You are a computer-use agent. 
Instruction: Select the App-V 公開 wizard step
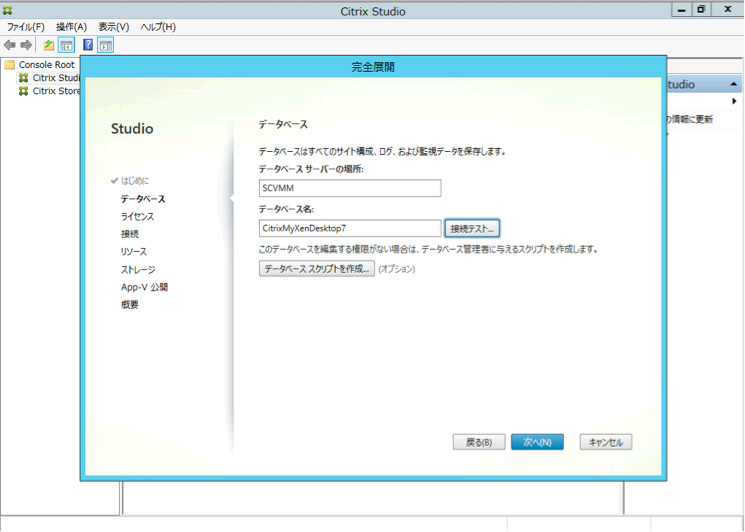point(144,287)
